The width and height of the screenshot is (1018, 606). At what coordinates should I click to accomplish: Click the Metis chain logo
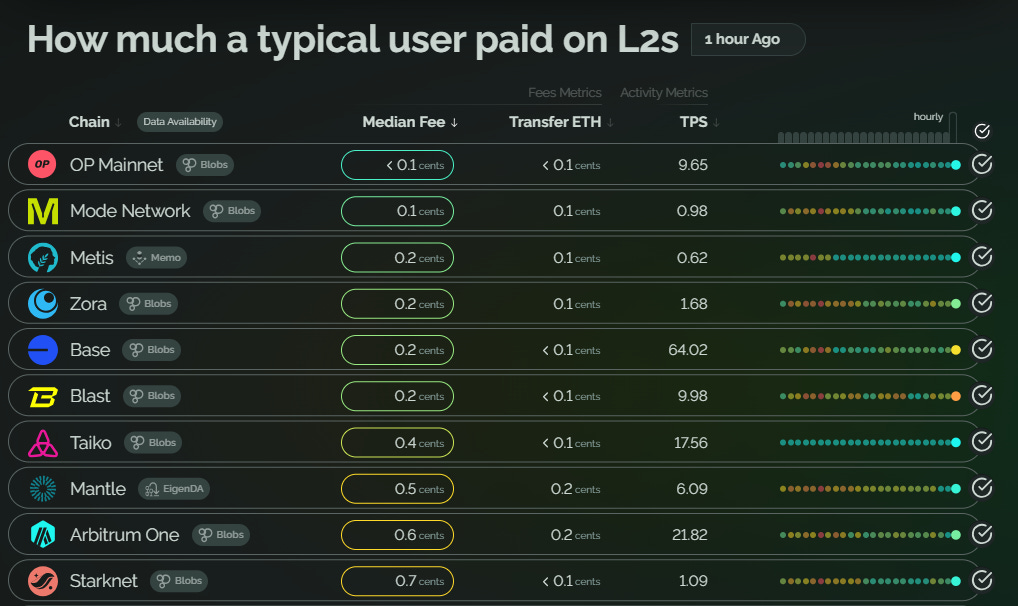43,258
